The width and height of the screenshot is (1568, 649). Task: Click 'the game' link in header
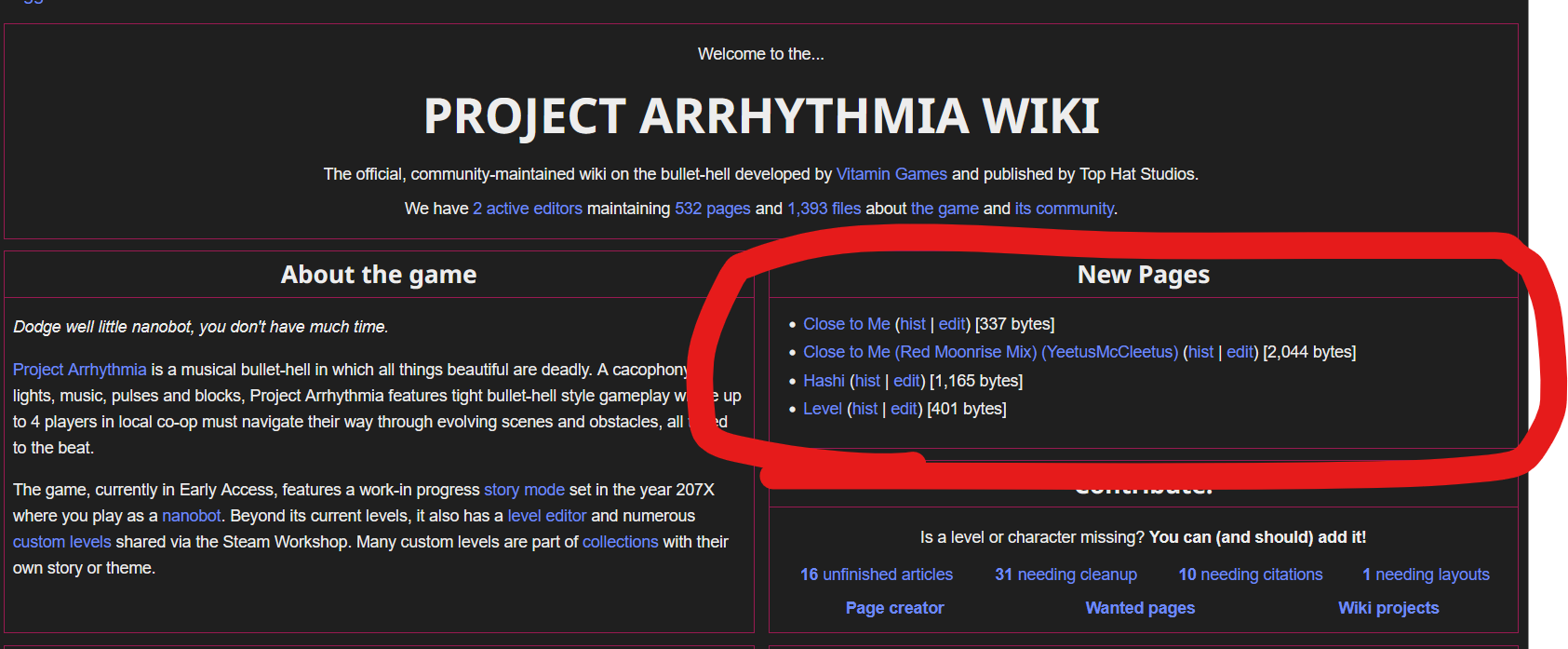point(944,209)
